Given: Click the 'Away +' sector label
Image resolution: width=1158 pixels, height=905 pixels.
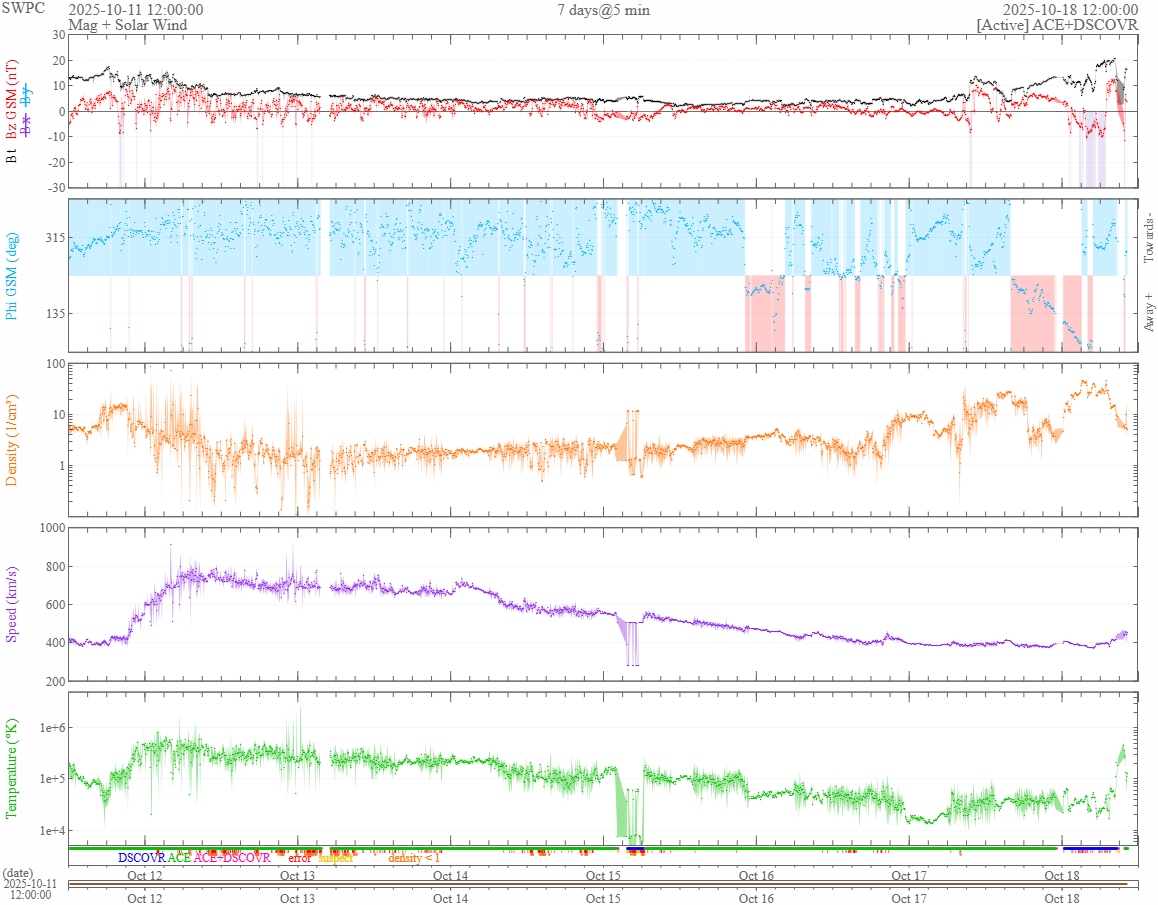Looking at the screenshot, I should pos(1148,312).
